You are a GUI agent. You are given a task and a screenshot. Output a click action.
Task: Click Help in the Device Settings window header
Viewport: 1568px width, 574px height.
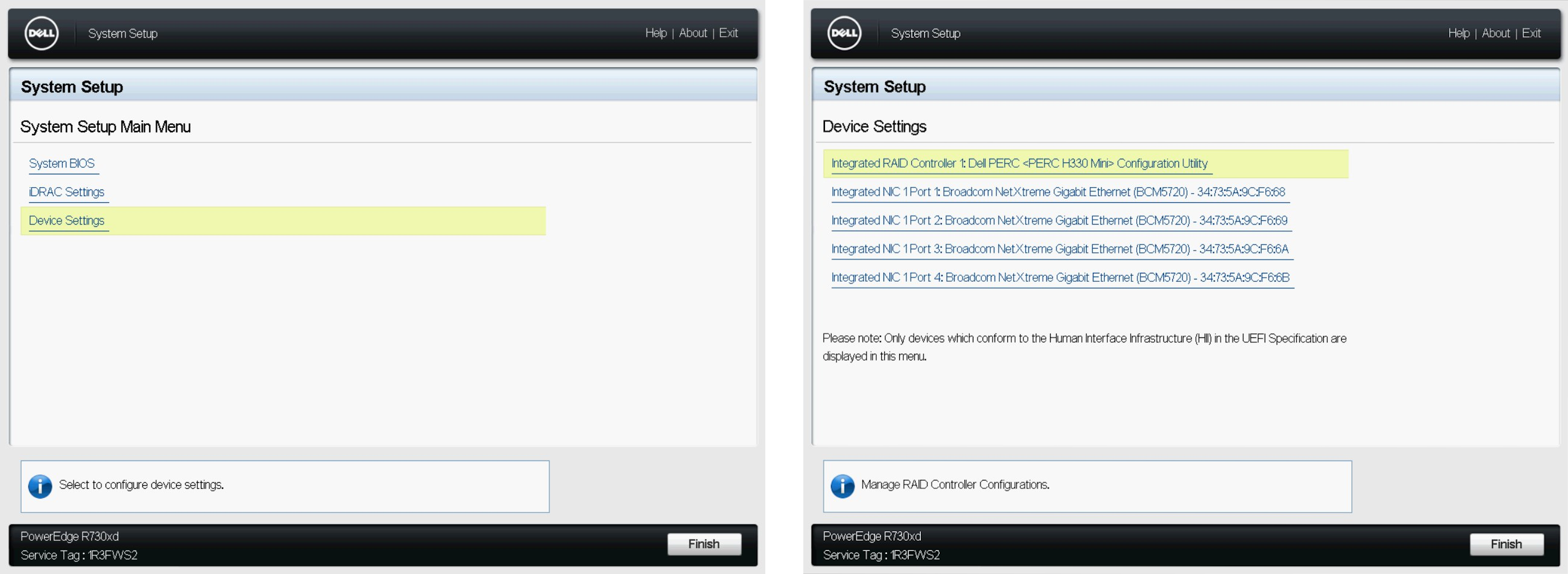click(1458, 33)
